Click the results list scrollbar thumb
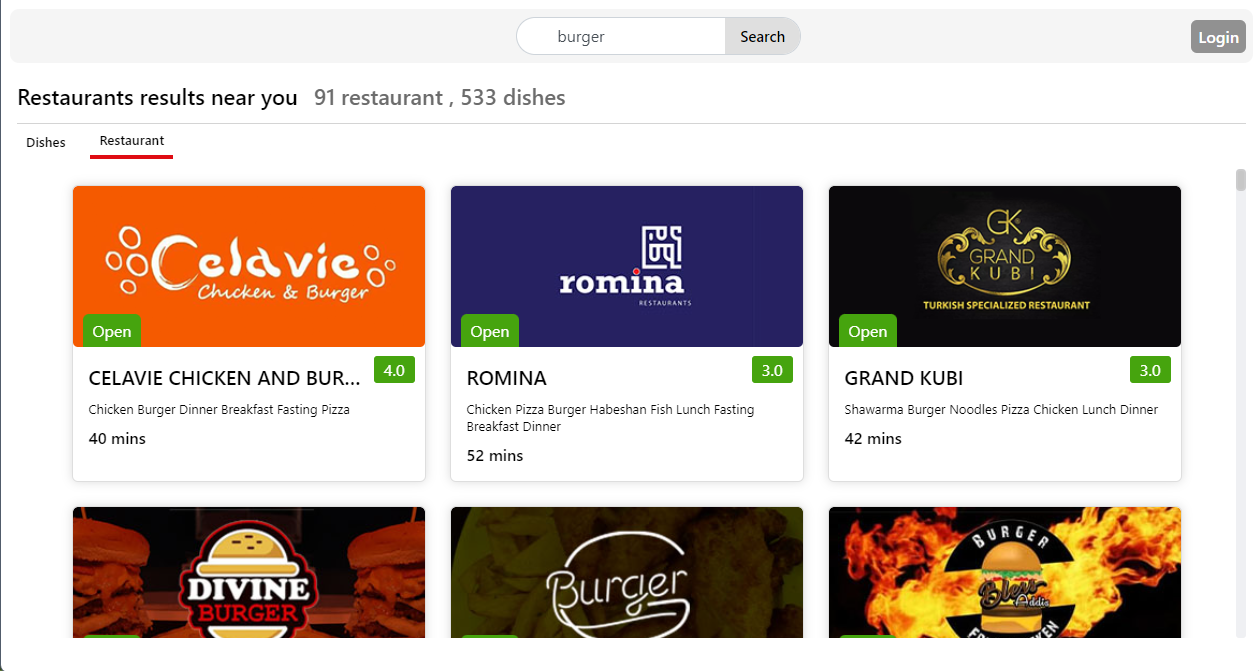 point(1241,180)
